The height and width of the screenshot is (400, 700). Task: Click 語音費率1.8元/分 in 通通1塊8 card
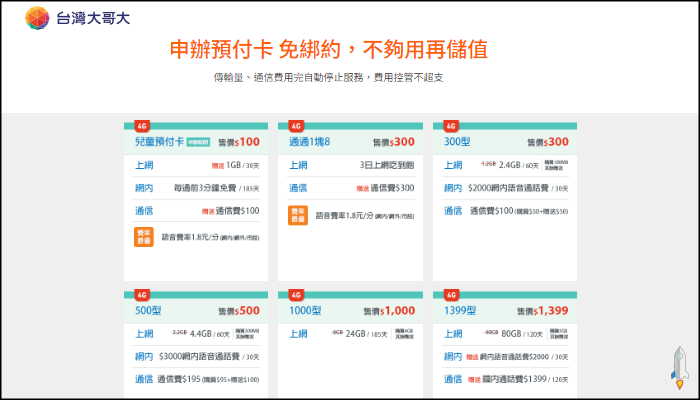click(365, 216)
